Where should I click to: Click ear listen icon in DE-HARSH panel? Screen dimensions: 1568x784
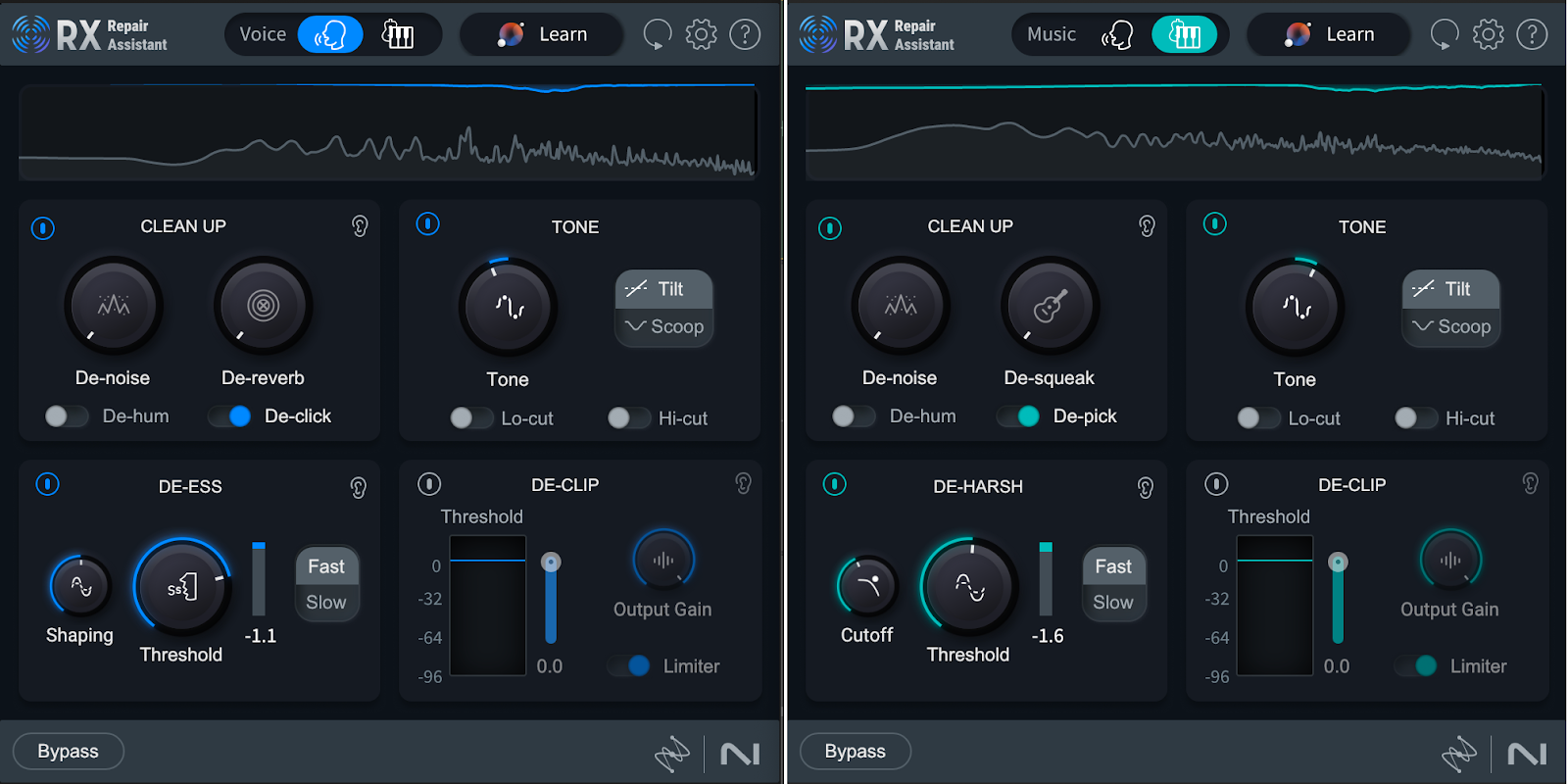coord(1146,487)
